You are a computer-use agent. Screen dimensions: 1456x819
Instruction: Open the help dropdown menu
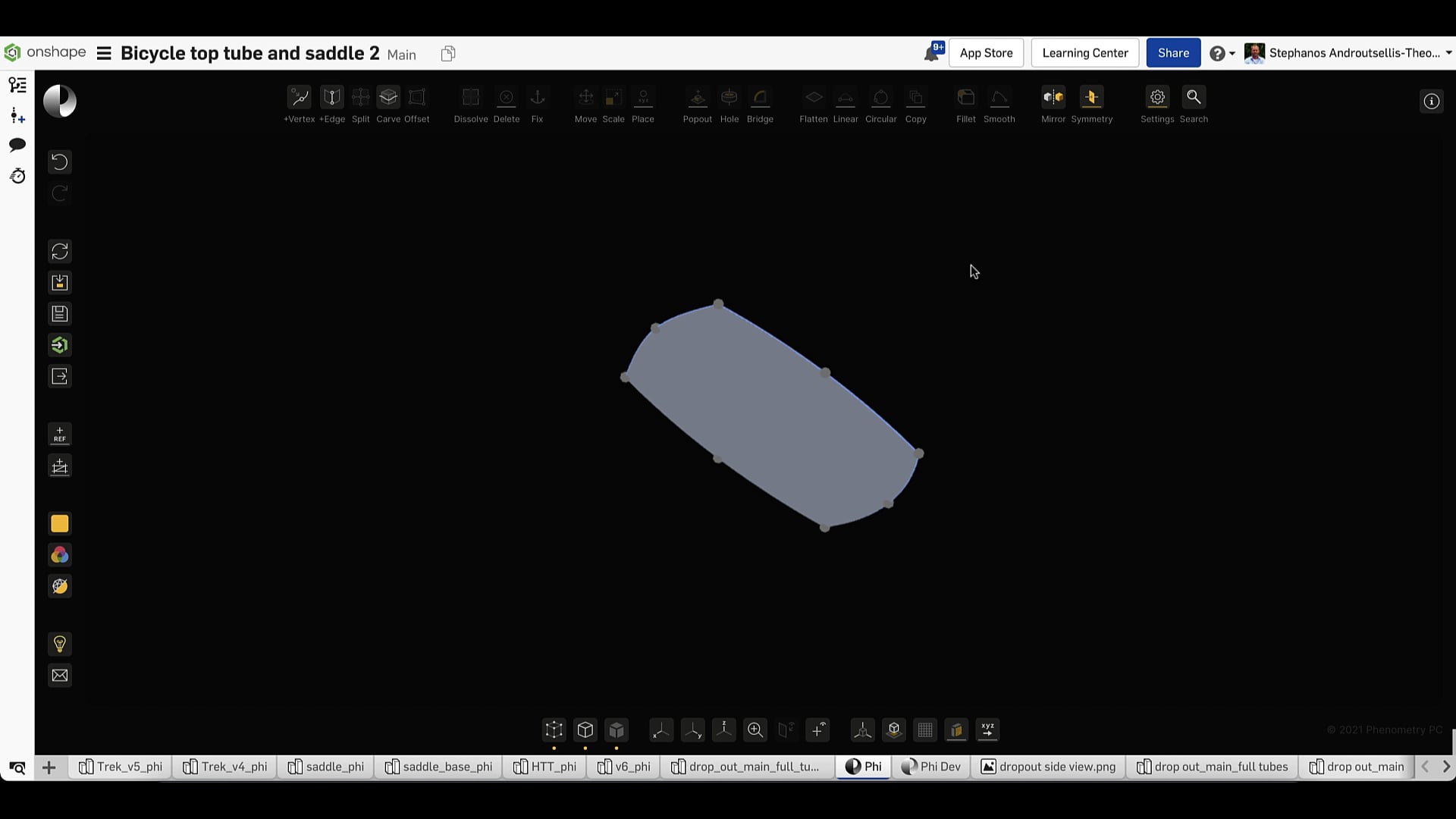tap(1221, 53)
